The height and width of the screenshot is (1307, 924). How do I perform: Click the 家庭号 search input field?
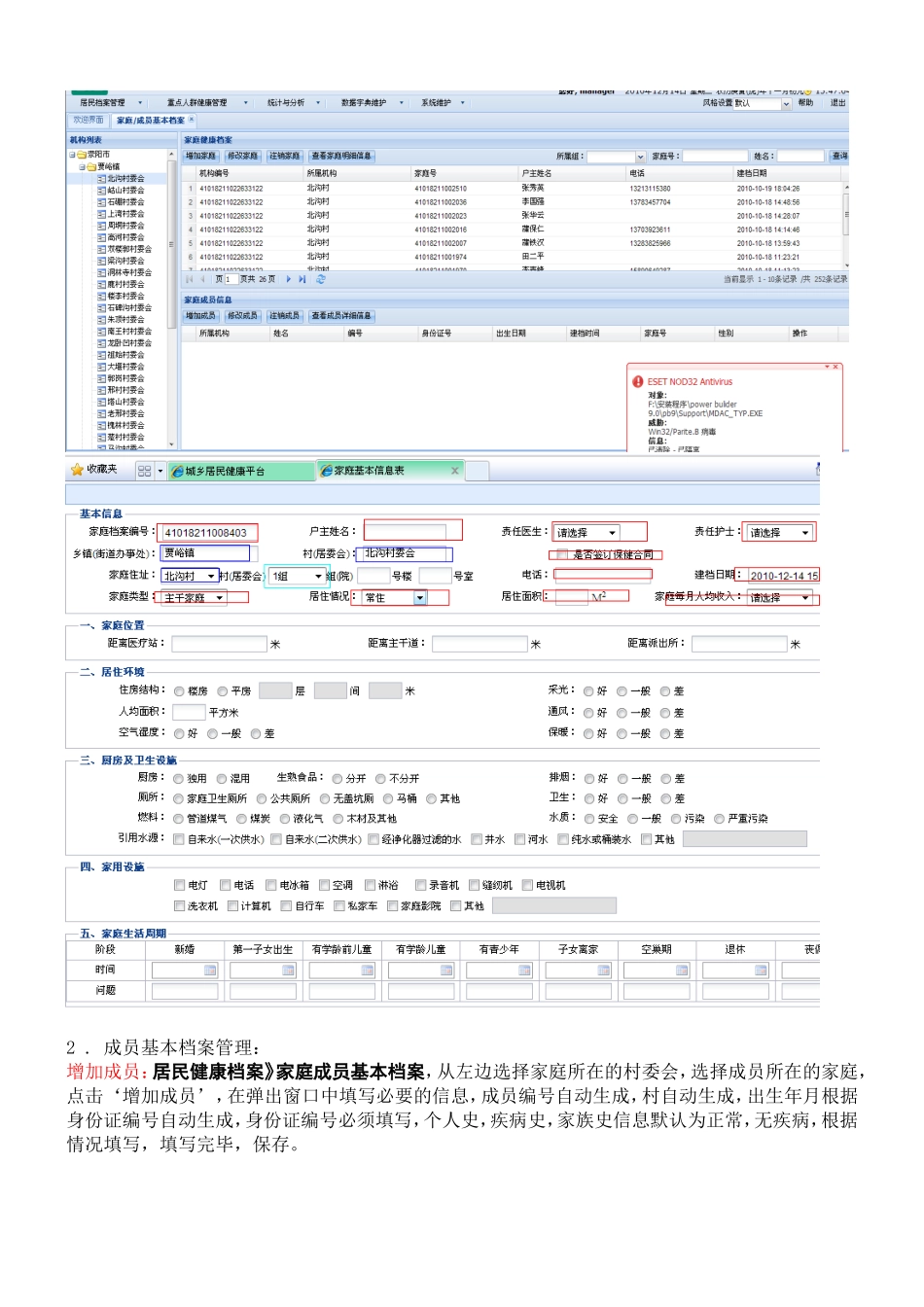[x=715, y=156]
